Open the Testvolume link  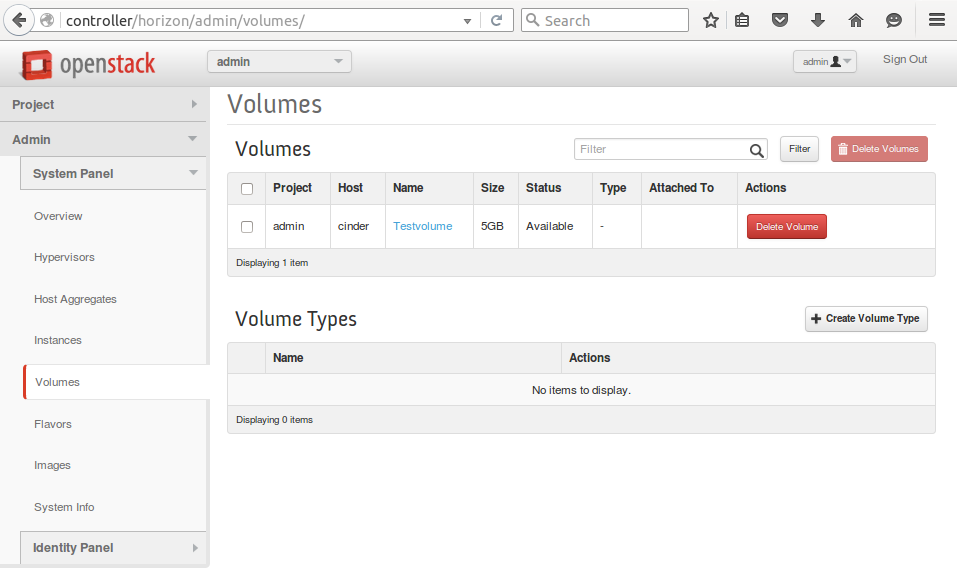(x=422, y=226)
